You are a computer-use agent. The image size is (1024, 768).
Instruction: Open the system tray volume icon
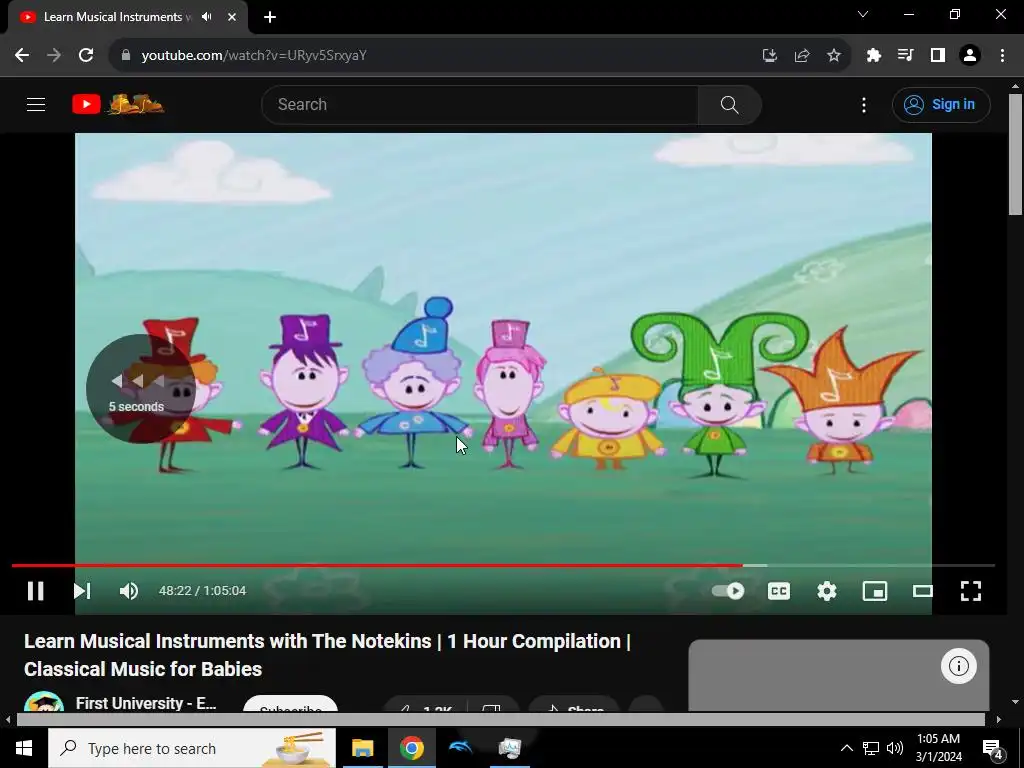tap(895, 748)
